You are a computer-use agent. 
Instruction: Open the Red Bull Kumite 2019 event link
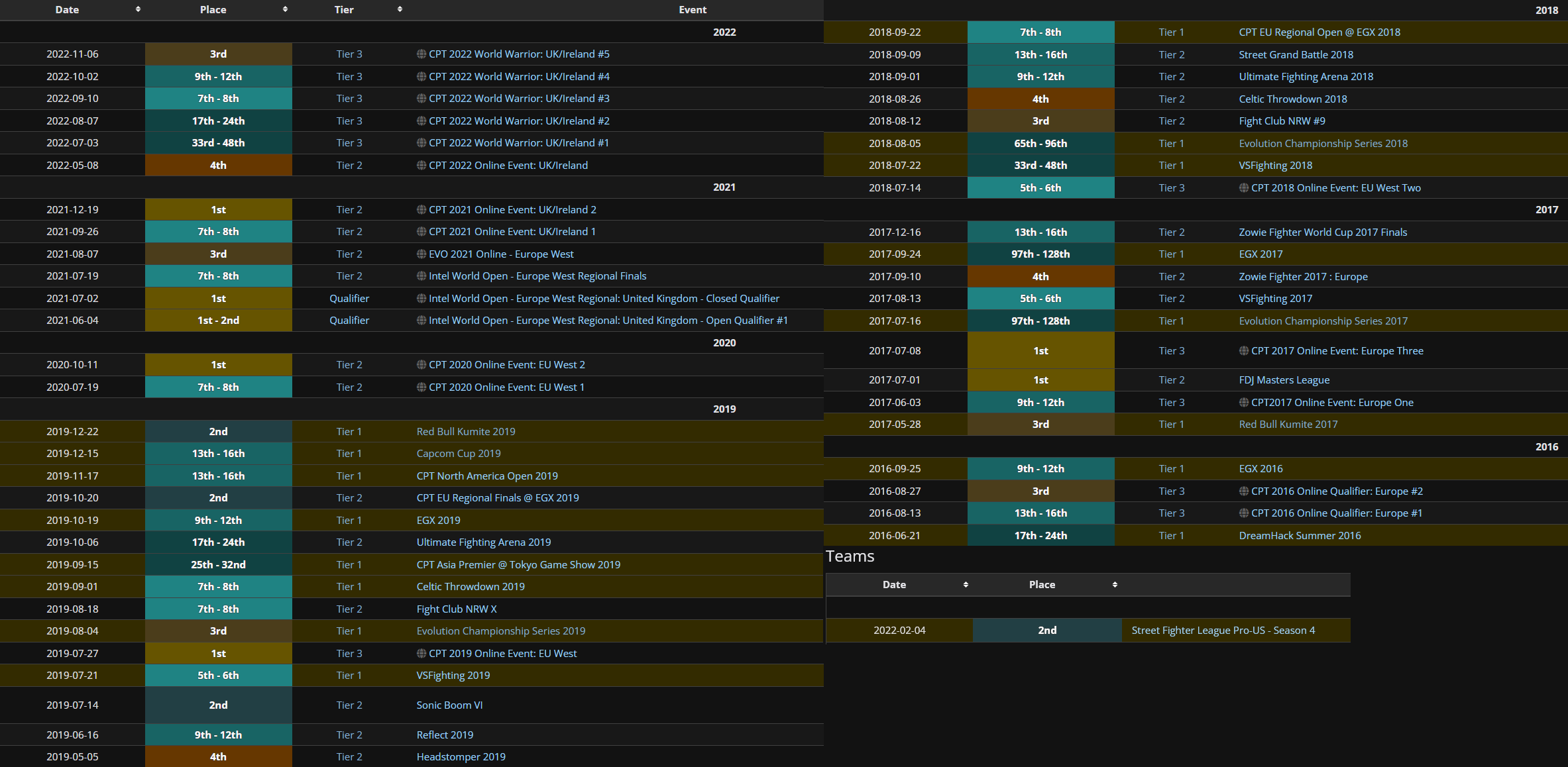[x=465, y=432]
